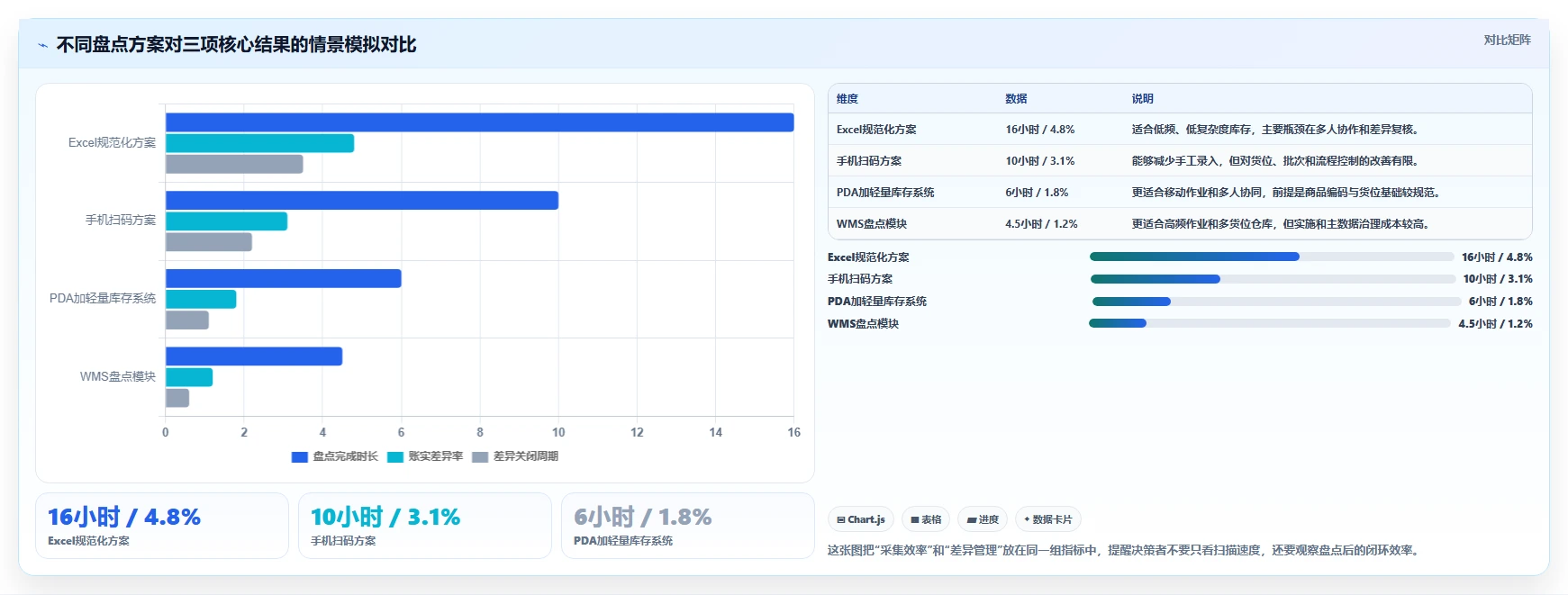Click the PDA加轻量库存系统 label on the chart axis

(103, 298)
